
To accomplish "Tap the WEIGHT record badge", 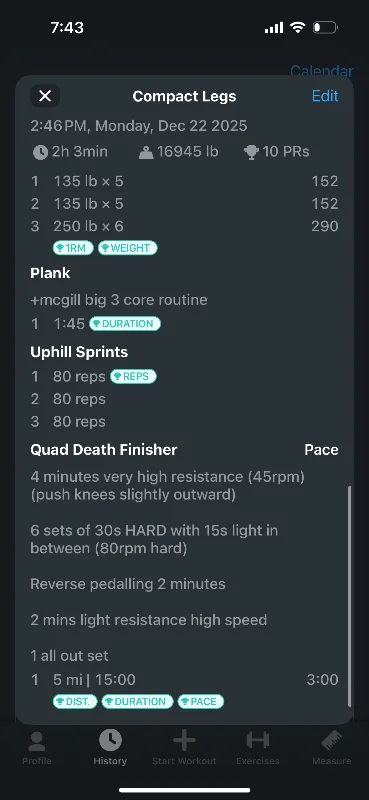I will [x=128, y=248].
